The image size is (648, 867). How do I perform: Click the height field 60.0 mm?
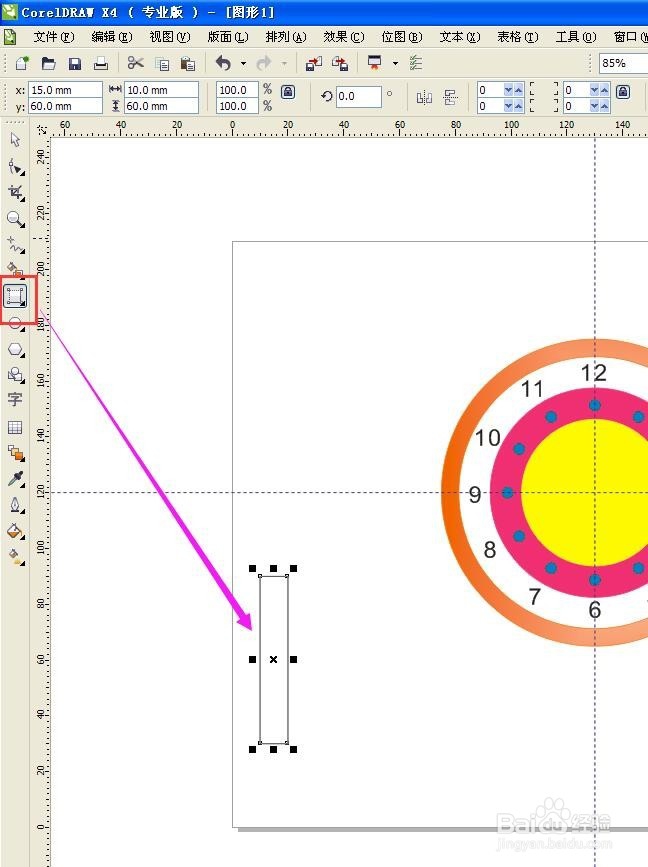click(x=161, y=106)
